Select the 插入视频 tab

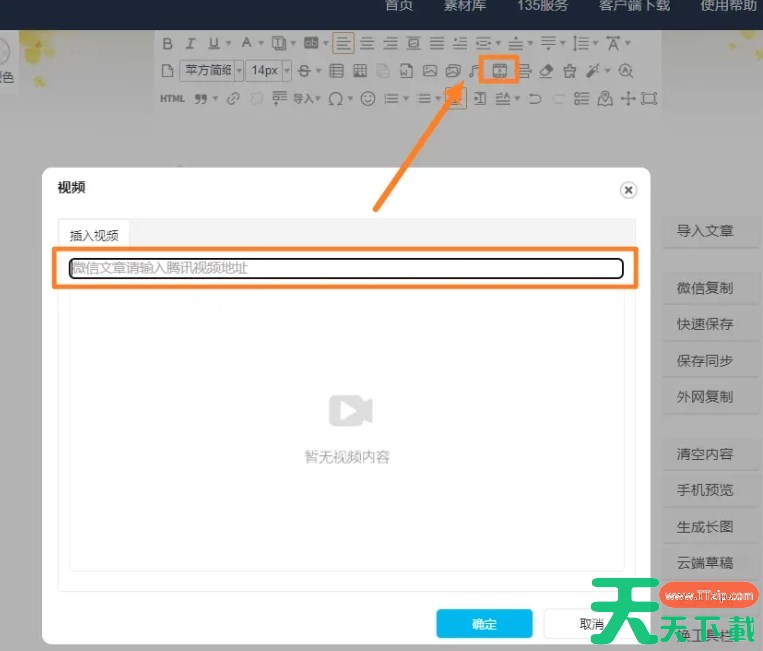(94, 235)
